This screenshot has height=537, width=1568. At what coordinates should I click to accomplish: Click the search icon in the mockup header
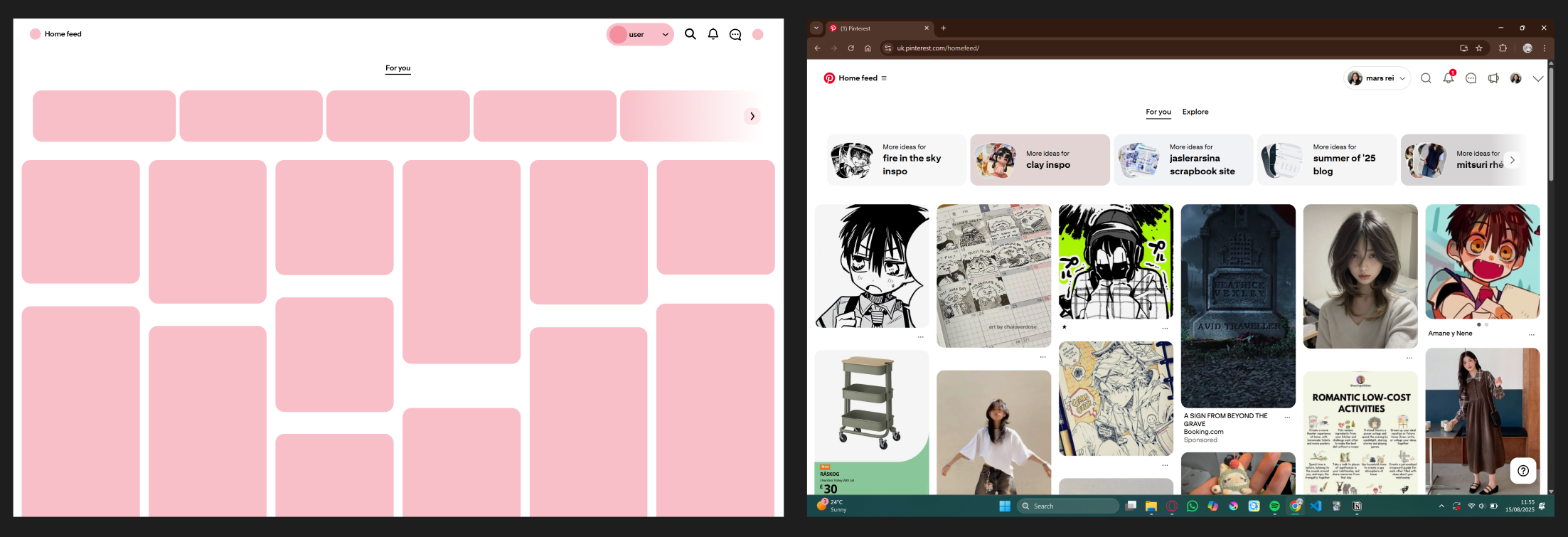tap(690, 34)
